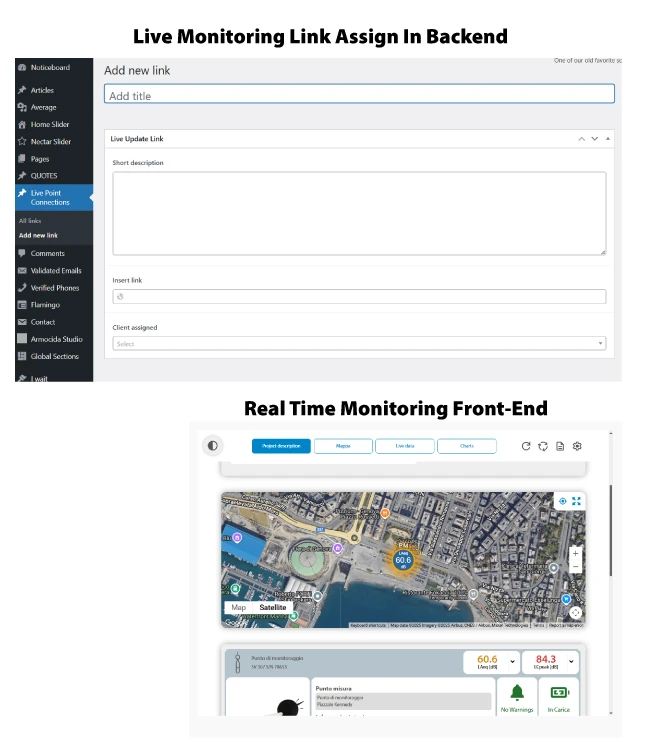Zoom in the map with plus button
This screenshot has height=750, width=650.
click(x=575, y=553)
